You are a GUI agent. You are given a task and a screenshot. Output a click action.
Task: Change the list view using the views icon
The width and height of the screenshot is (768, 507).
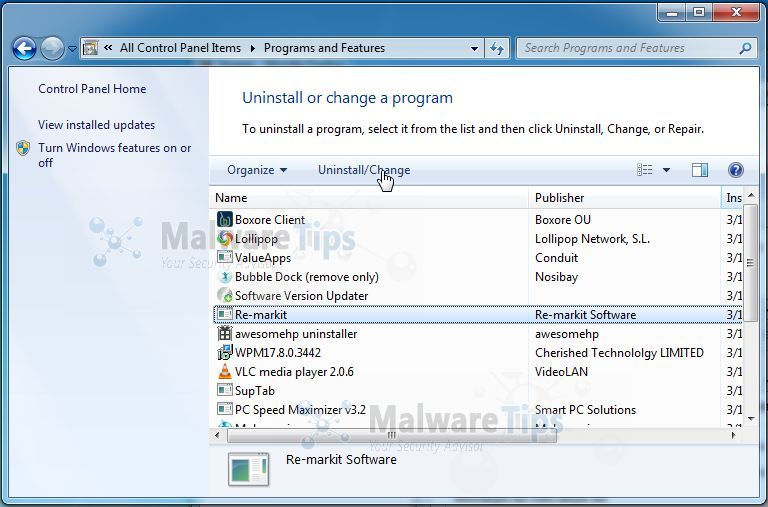tap(644, 170)
